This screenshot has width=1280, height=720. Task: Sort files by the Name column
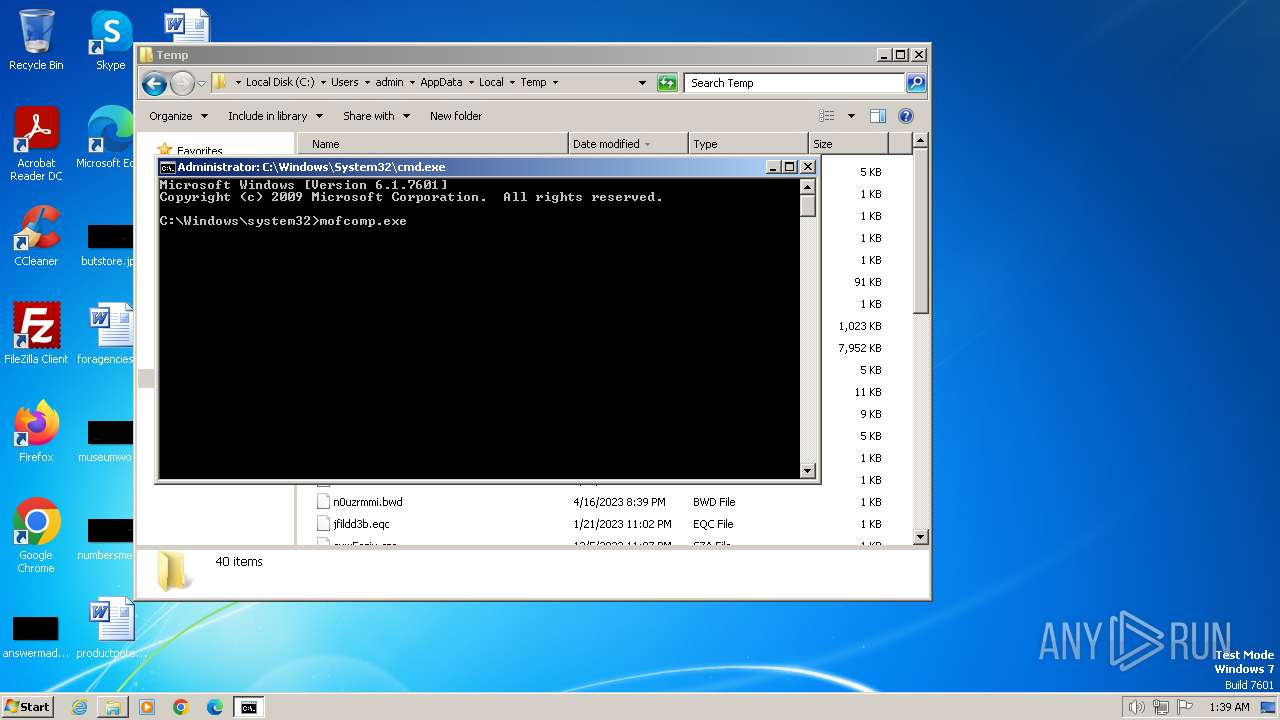[432, 144]
